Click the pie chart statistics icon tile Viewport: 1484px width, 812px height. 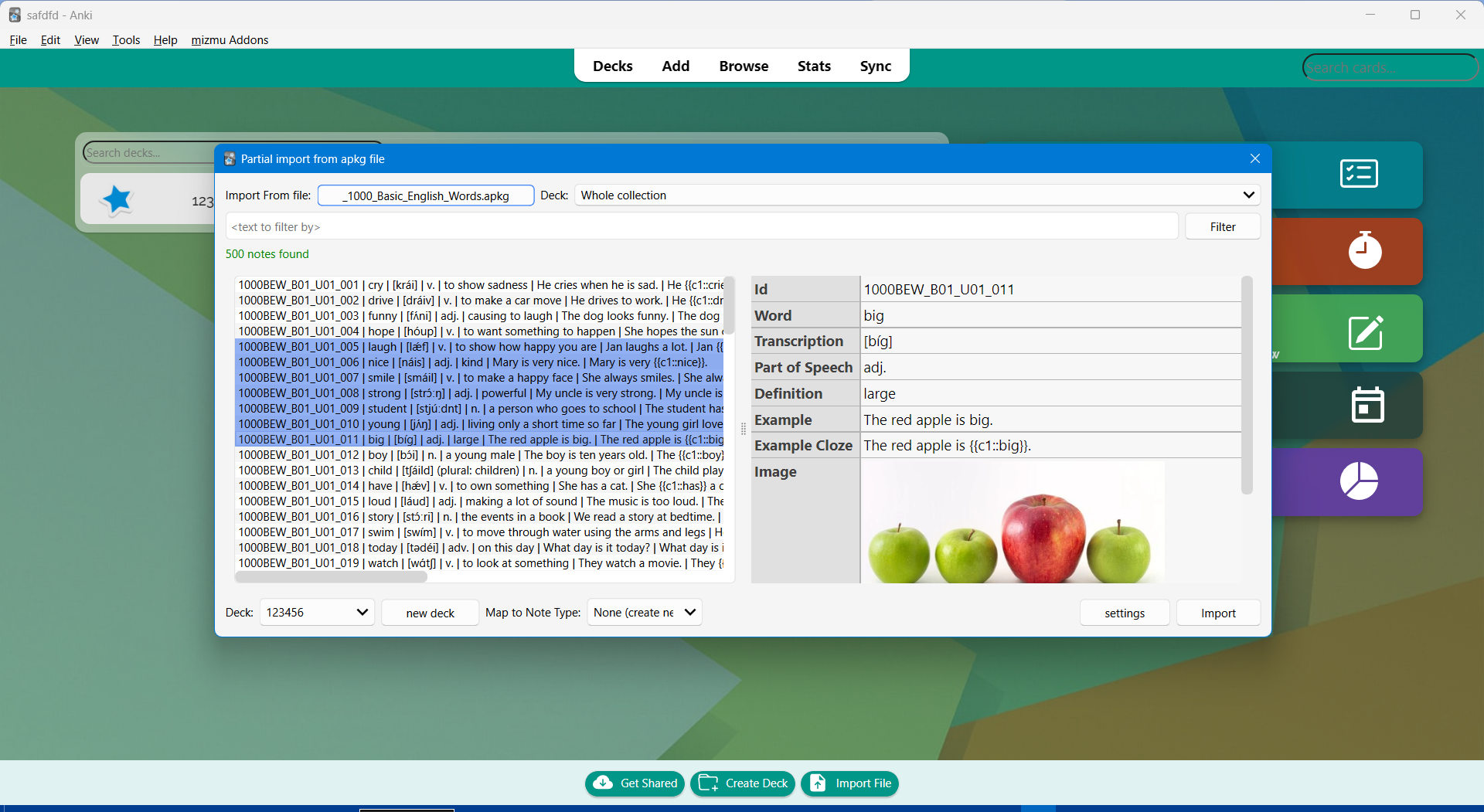[1359, 481]
